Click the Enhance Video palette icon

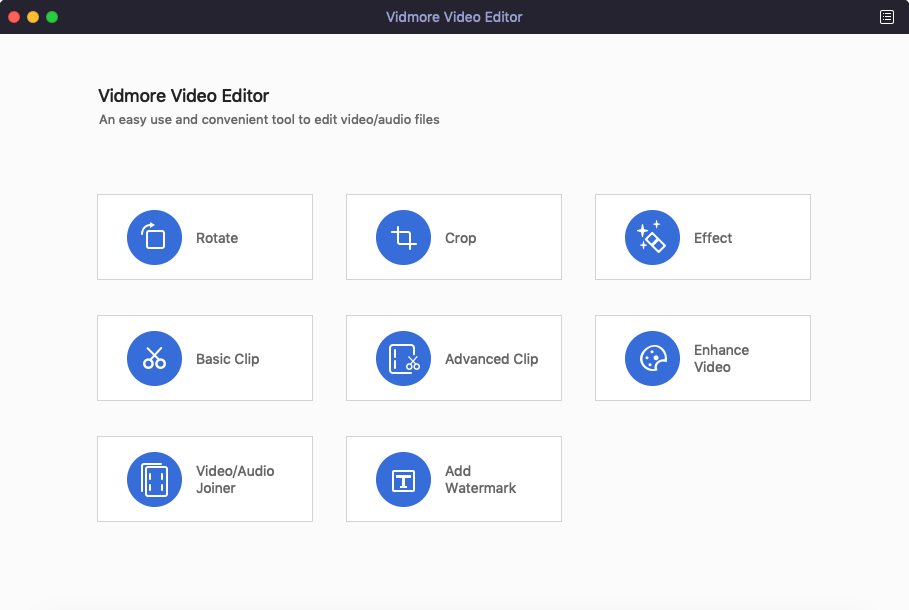[x=652, y=358]
